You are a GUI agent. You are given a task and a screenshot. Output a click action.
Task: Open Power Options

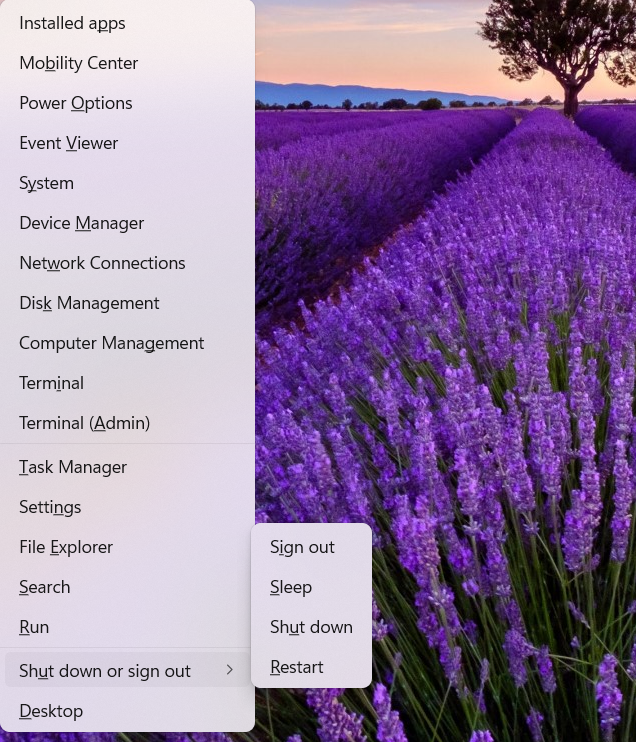(75, 103)
